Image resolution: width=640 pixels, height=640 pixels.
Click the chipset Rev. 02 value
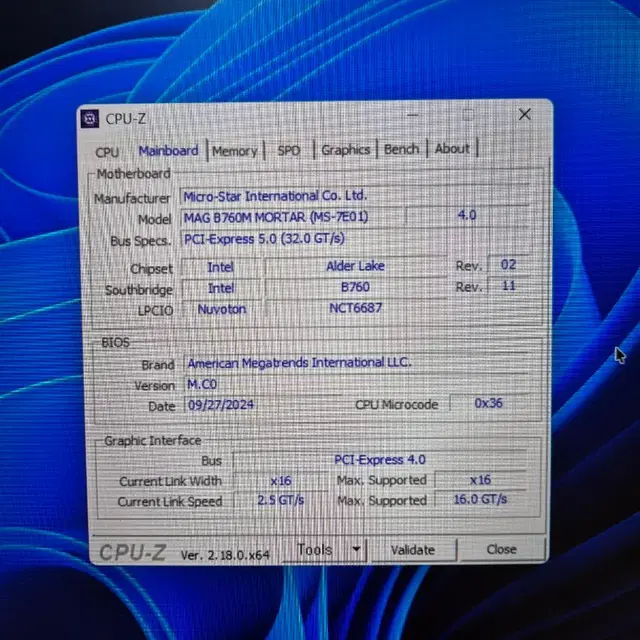point(509,265)
